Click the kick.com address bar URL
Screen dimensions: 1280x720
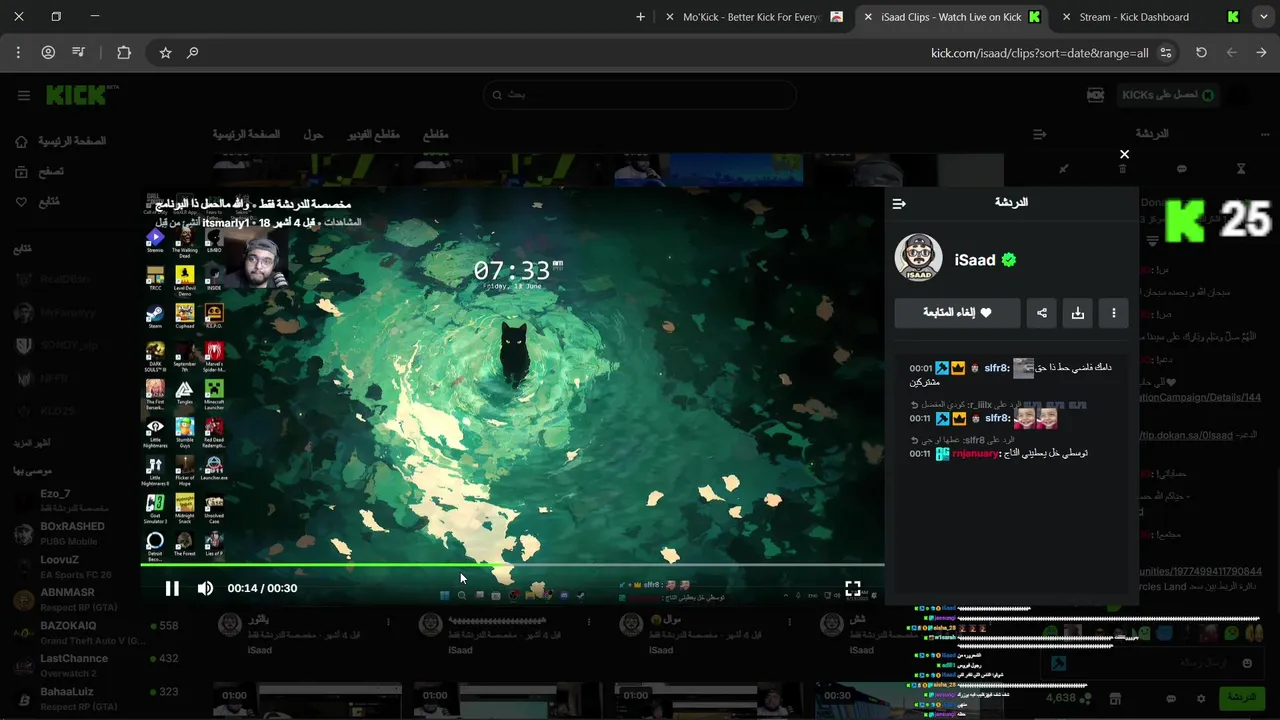click(x=1040, y=53)
